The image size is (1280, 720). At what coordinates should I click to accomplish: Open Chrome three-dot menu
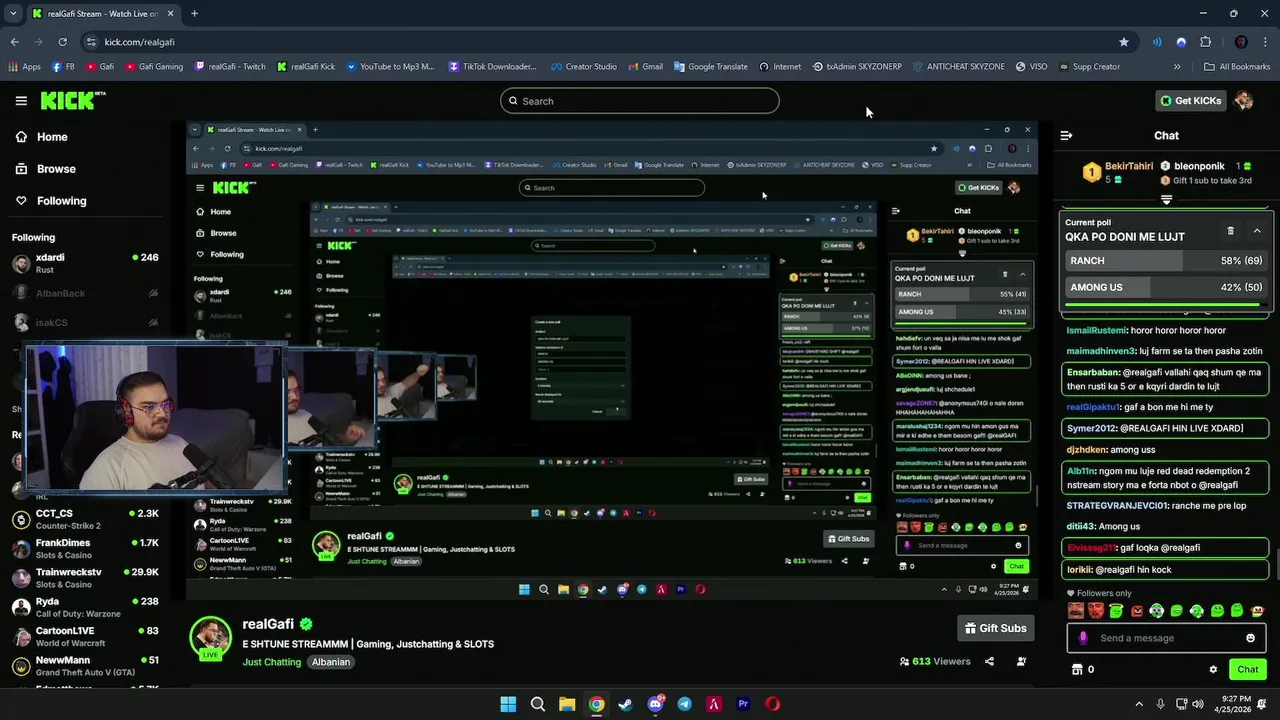point(1265,42)
